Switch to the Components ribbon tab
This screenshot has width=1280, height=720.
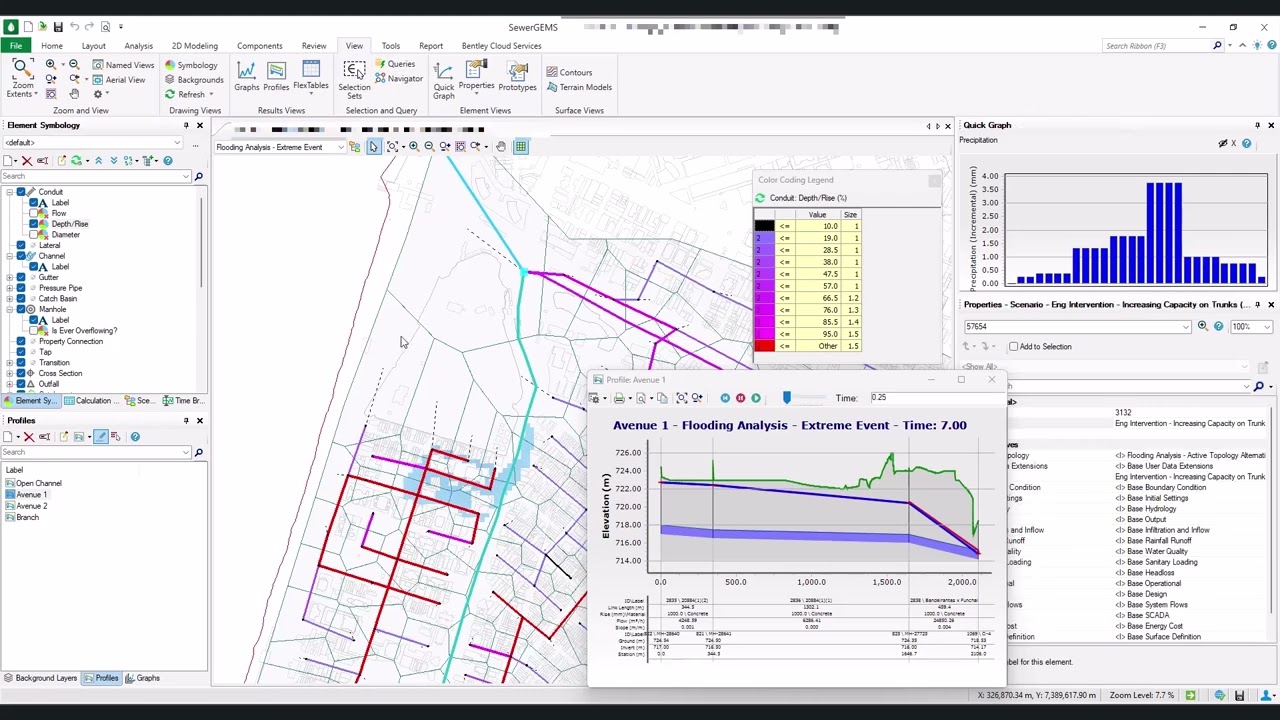[x=259, y=46]
